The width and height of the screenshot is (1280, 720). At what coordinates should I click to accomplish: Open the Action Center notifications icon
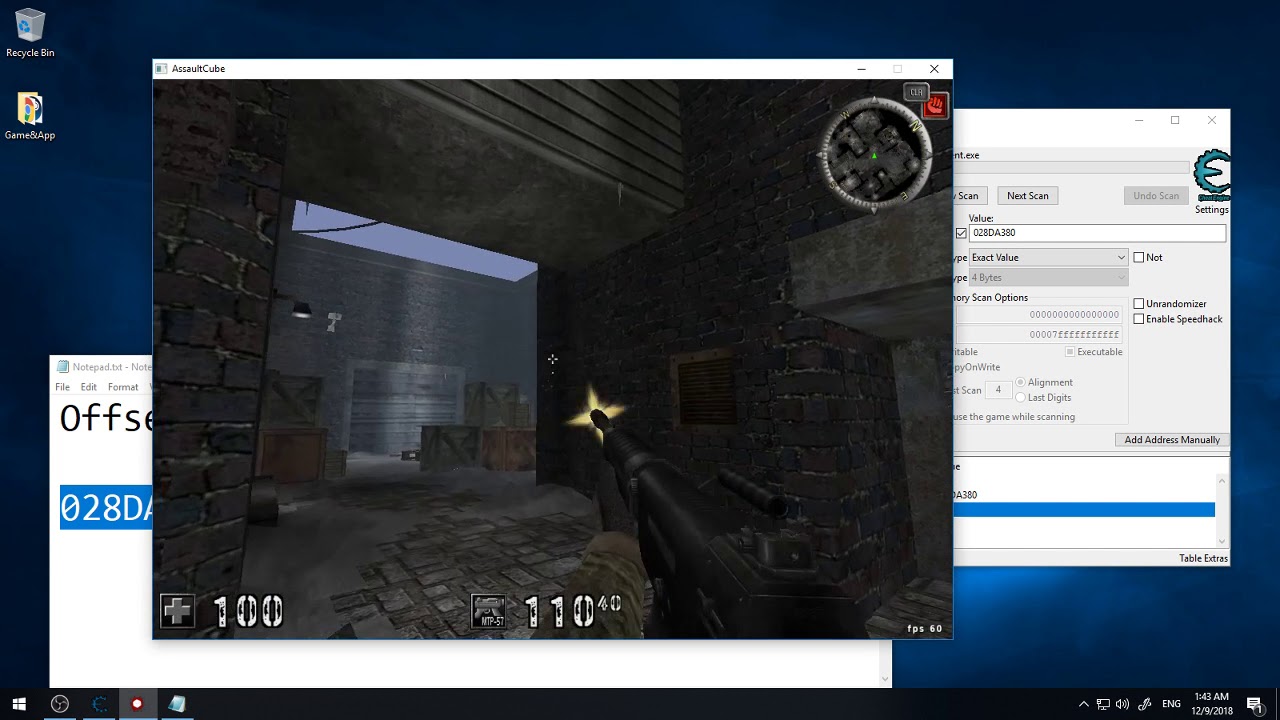(1254, 704)
